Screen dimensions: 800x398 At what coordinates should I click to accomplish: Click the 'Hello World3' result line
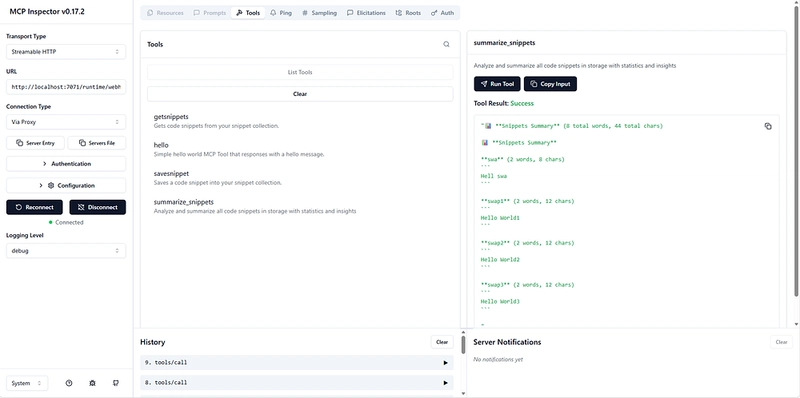point(500,302)
